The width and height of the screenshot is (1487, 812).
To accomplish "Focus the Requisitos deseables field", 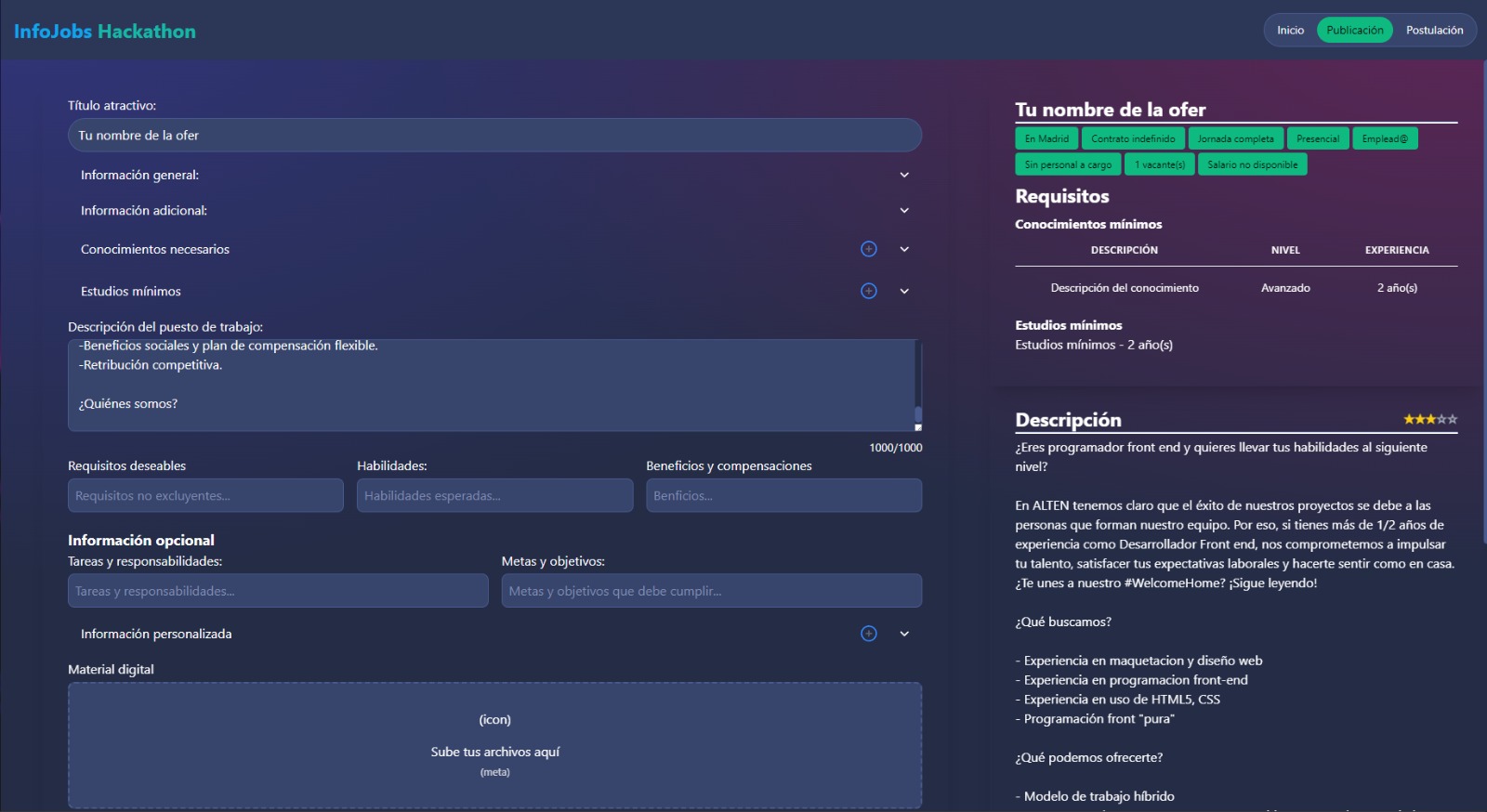I will [x=205, y=495].
